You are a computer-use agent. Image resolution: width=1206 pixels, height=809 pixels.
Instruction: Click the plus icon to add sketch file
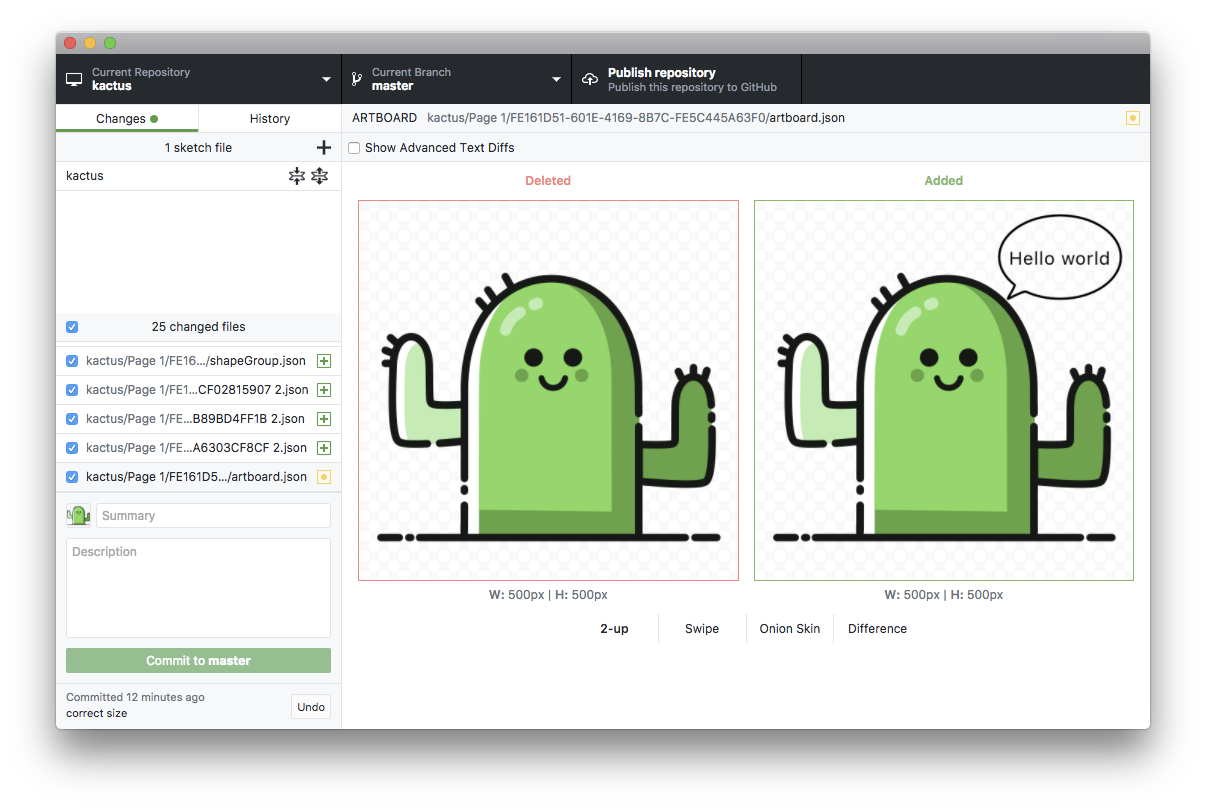coord(323,148)
